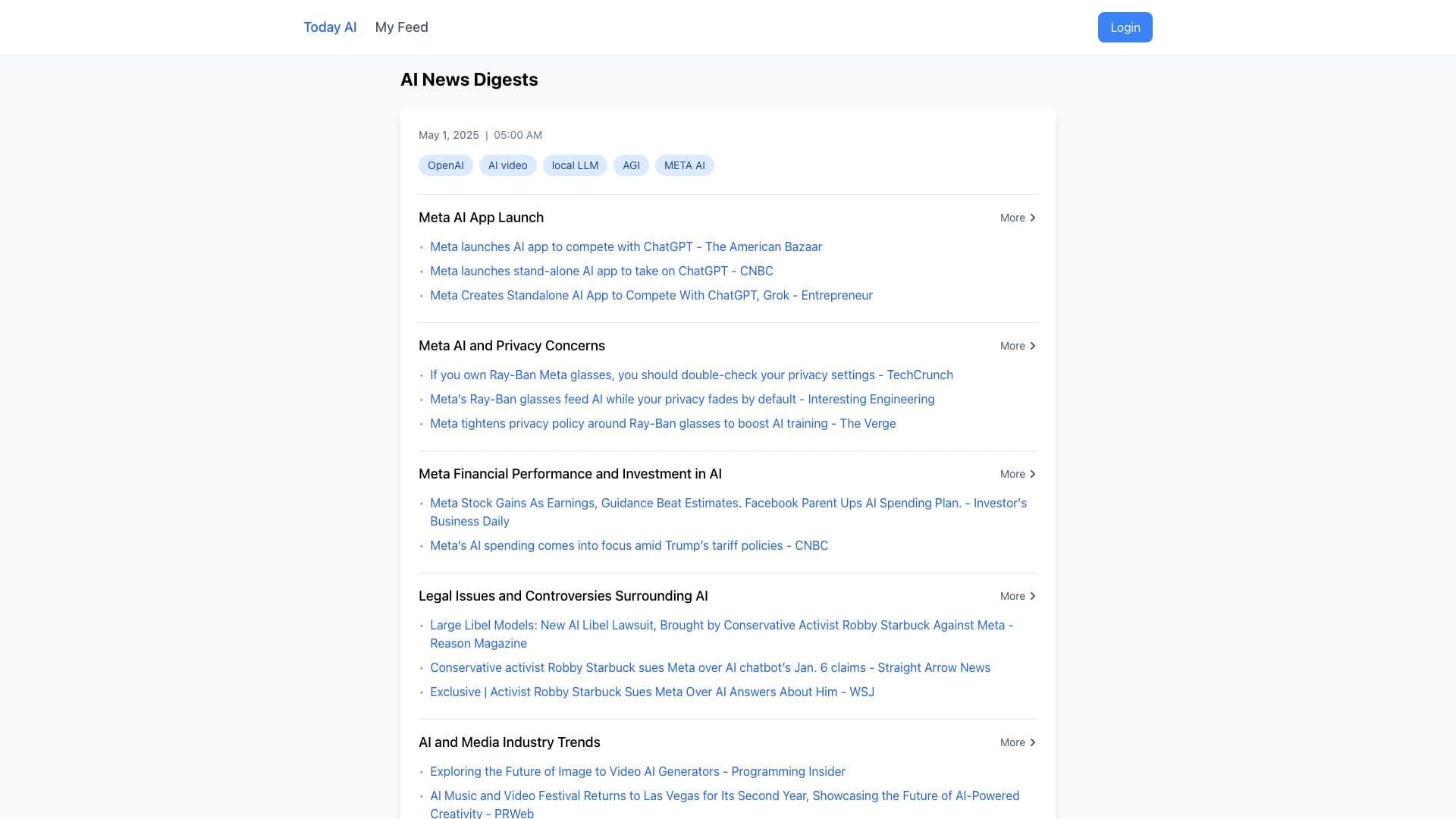Viewport: 1456px width, 819px height.
Task: Click AI and Media Industry Trends heading
Action: (x=510, y=742)
